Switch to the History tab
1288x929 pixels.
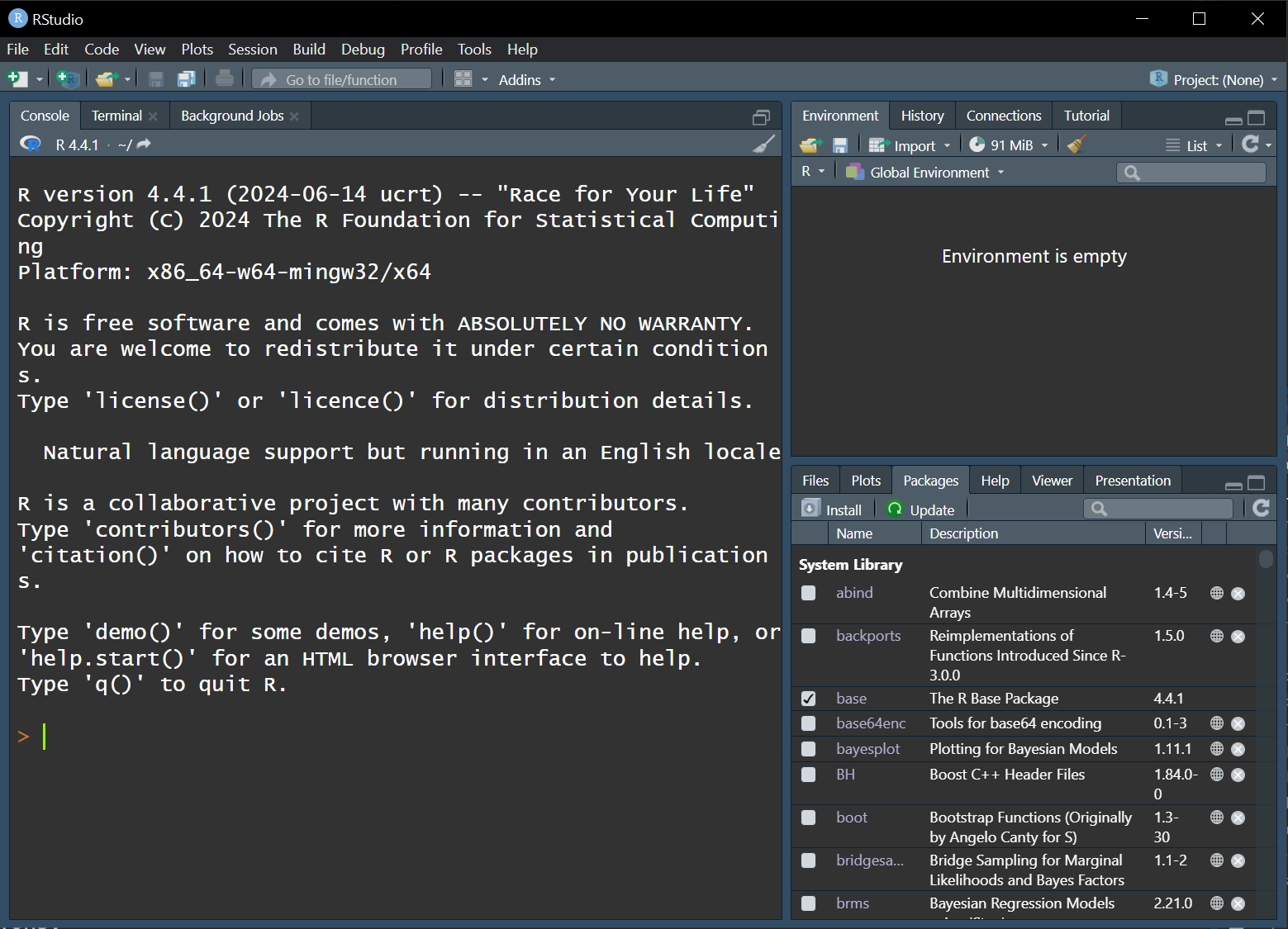coord(922,116)
